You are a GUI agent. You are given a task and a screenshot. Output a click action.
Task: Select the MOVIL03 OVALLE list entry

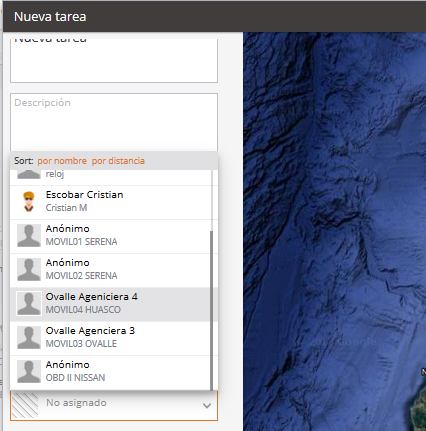pos(111,338)
